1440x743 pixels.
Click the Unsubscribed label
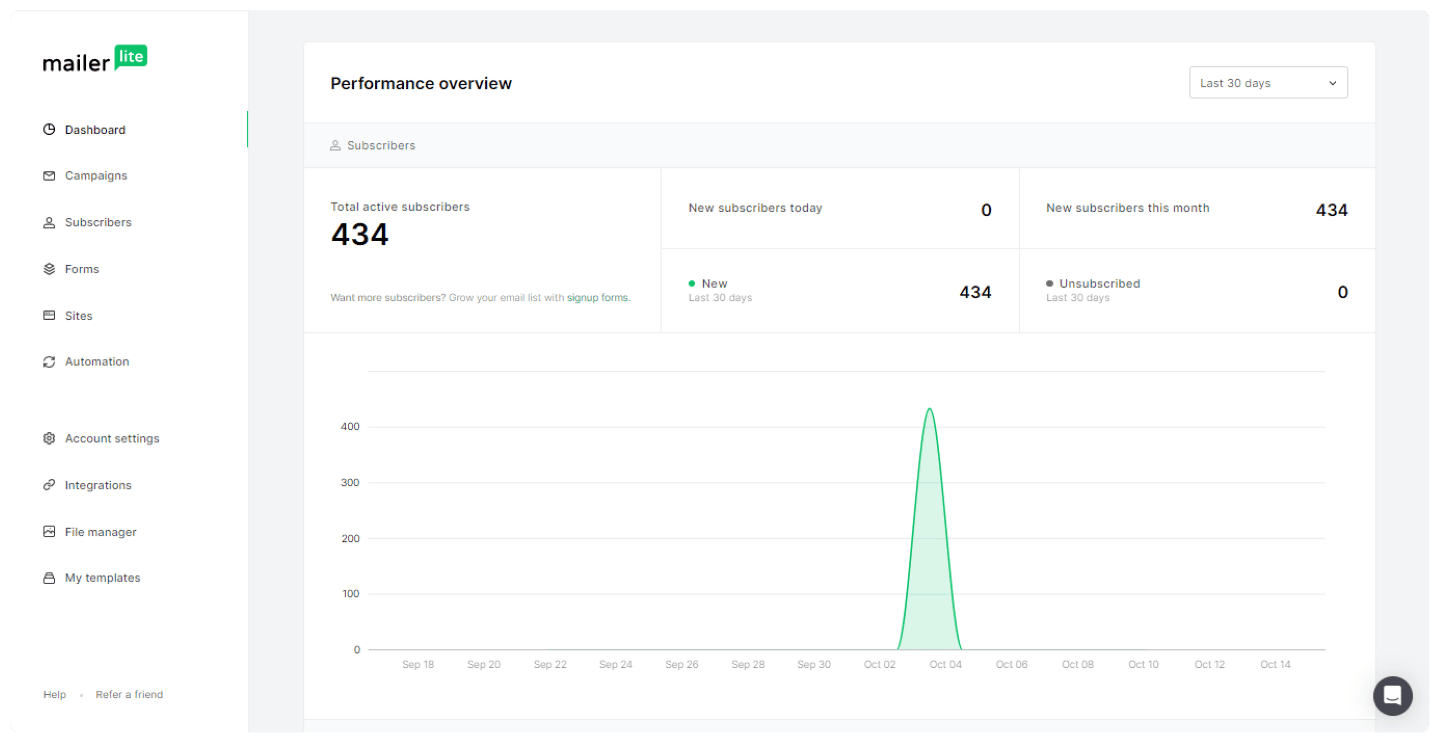[x=1100, y=283]
